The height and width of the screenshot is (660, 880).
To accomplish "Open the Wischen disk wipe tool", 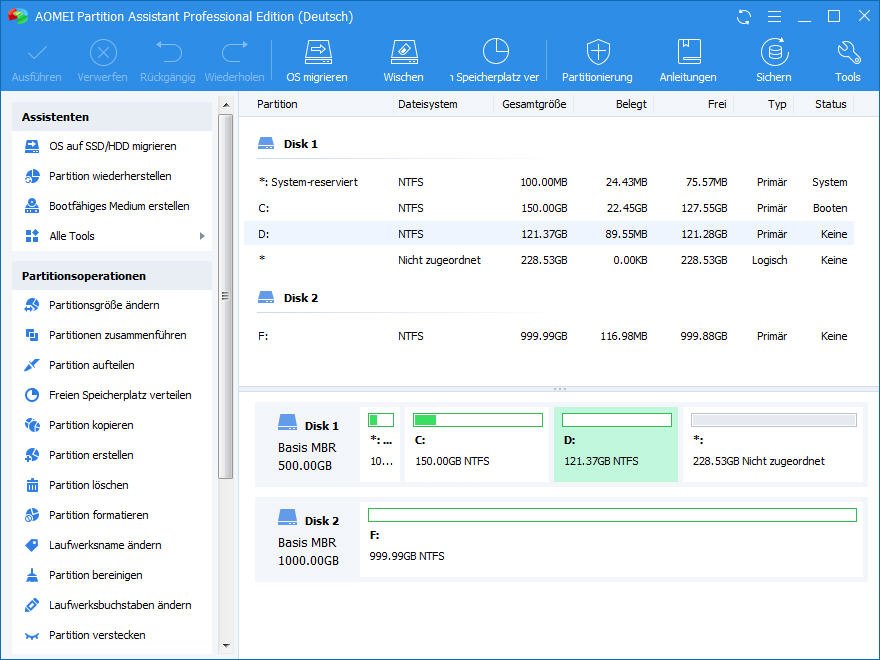I will pos(403,60).
